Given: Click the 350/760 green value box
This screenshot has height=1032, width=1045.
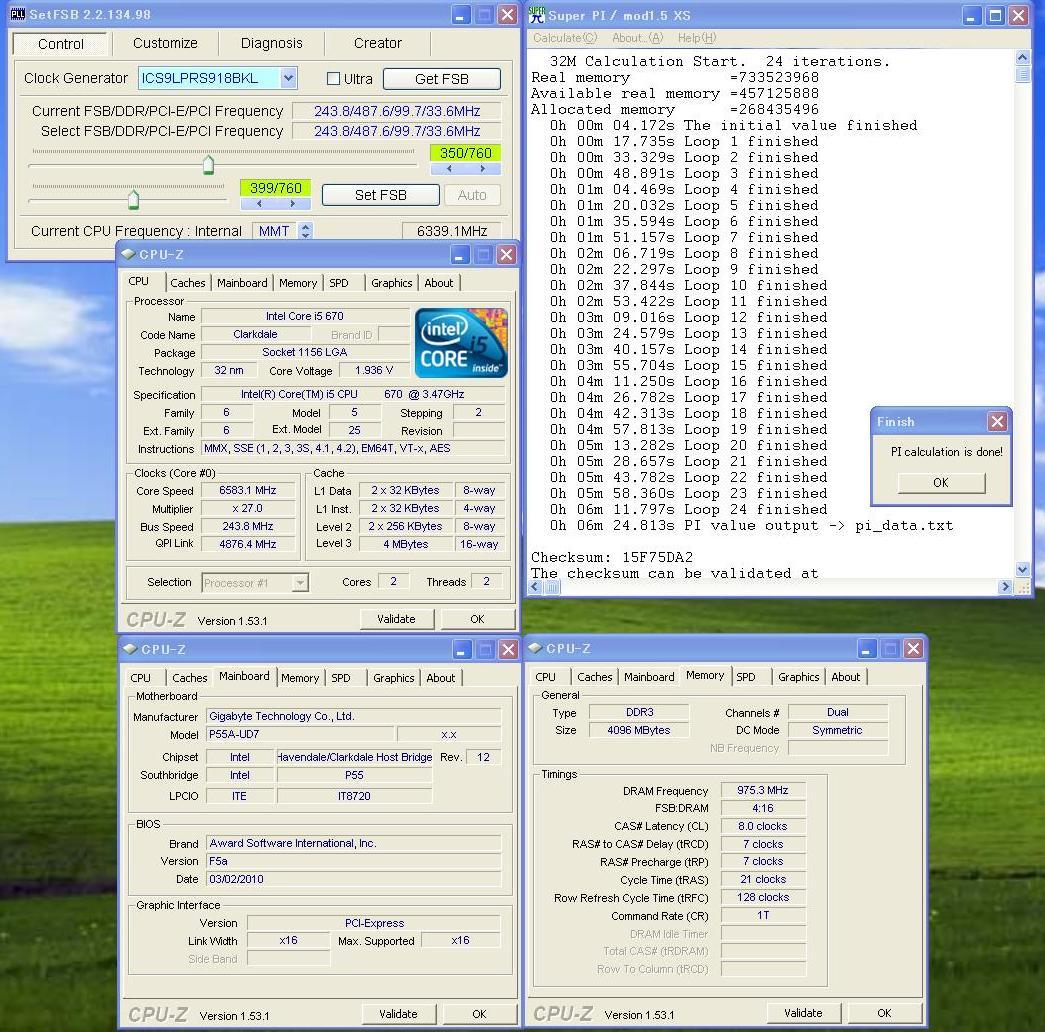Looking at the screenshot, I should point(465,153).
